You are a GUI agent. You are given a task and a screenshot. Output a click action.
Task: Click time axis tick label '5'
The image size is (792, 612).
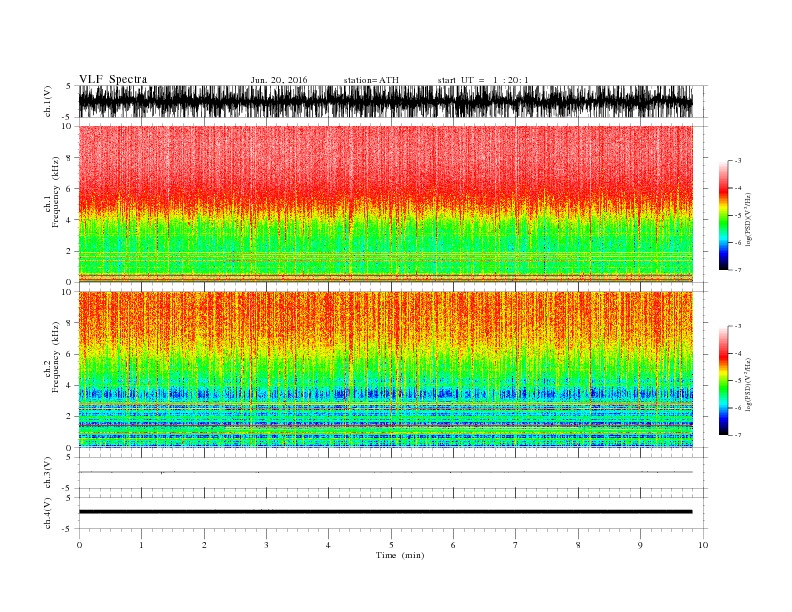(x=391, y=545)
